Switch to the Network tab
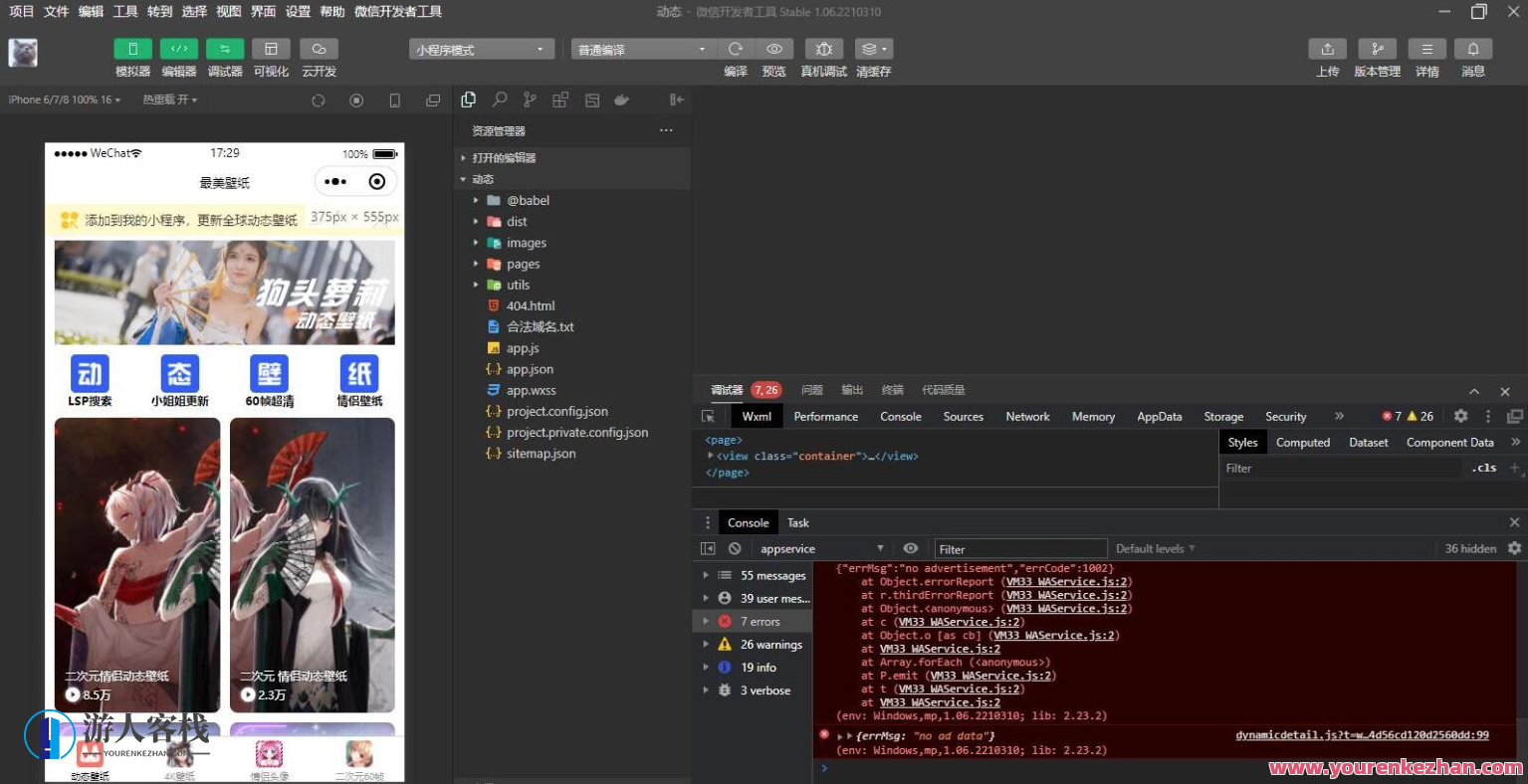This screenshot has height=784, width=1528. (1027, 416)
